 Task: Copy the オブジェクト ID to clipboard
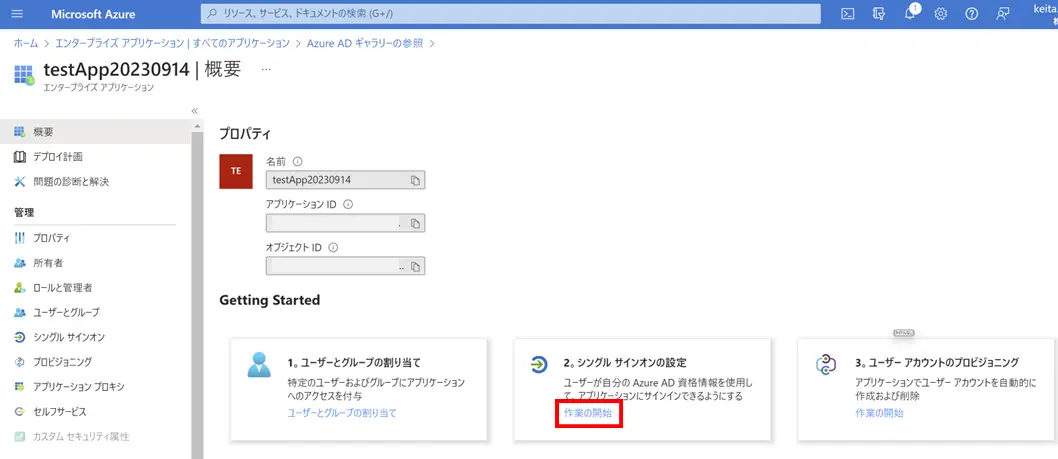(x=416, y=267)
